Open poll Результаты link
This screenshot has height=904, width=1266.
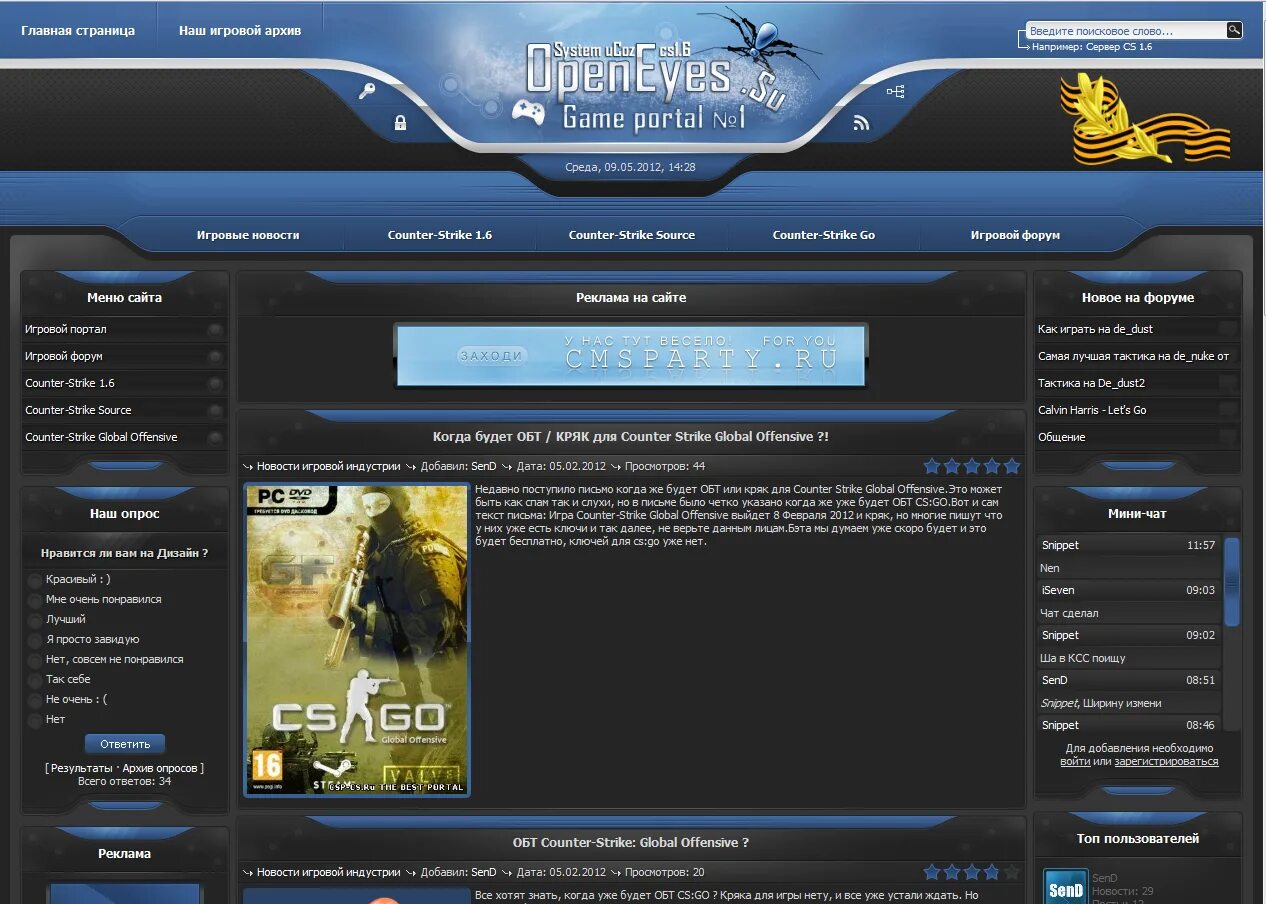[81, 768]
